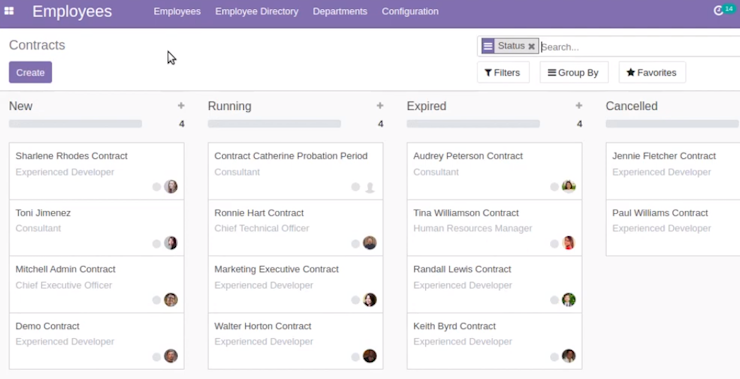Open the Jennie Fletcher Contract card
The width and height of the screenshot is (740, 379).
click(x=673, y=171)
